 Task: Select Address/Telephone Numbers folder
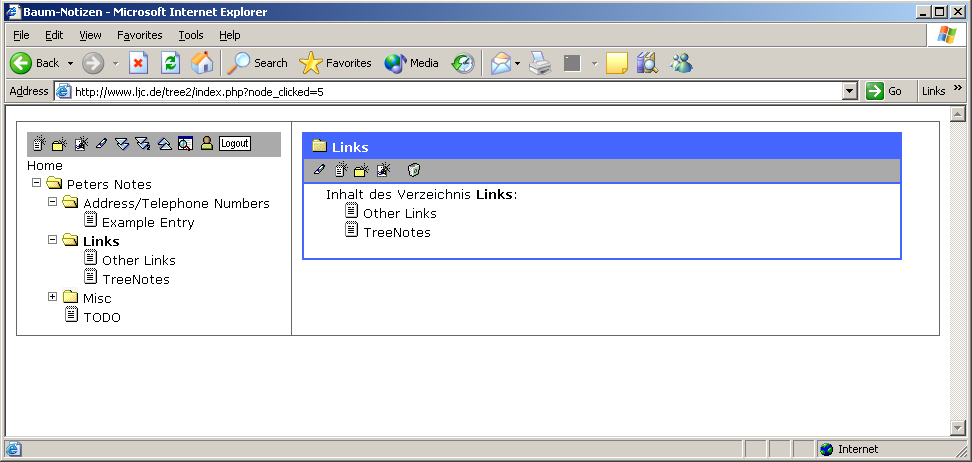point(177,203)
